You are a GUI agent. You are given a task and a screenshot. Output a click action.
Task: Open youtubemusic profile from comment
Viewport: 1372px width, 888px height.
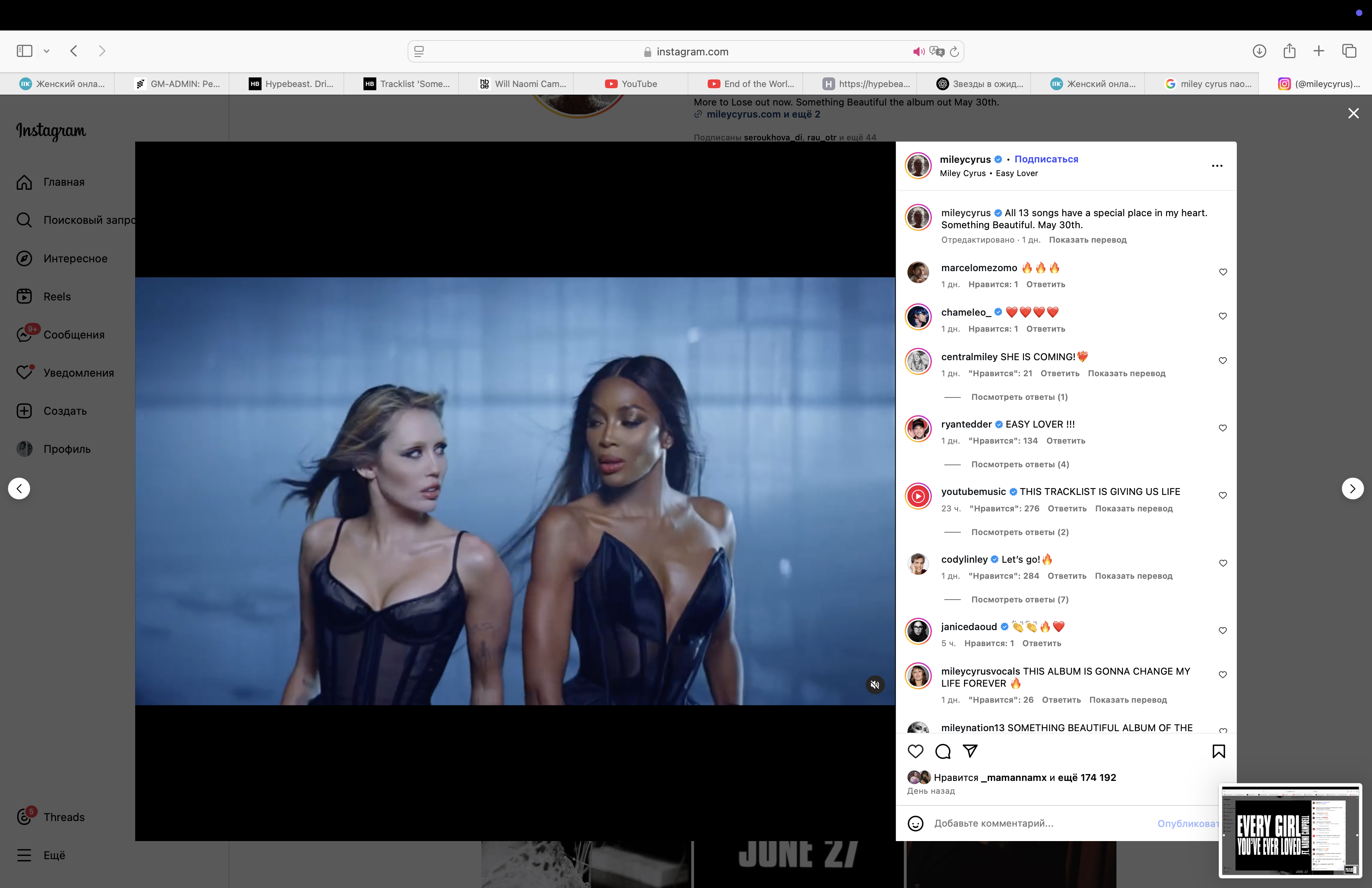pyautogui.click(x=973, y=492)
